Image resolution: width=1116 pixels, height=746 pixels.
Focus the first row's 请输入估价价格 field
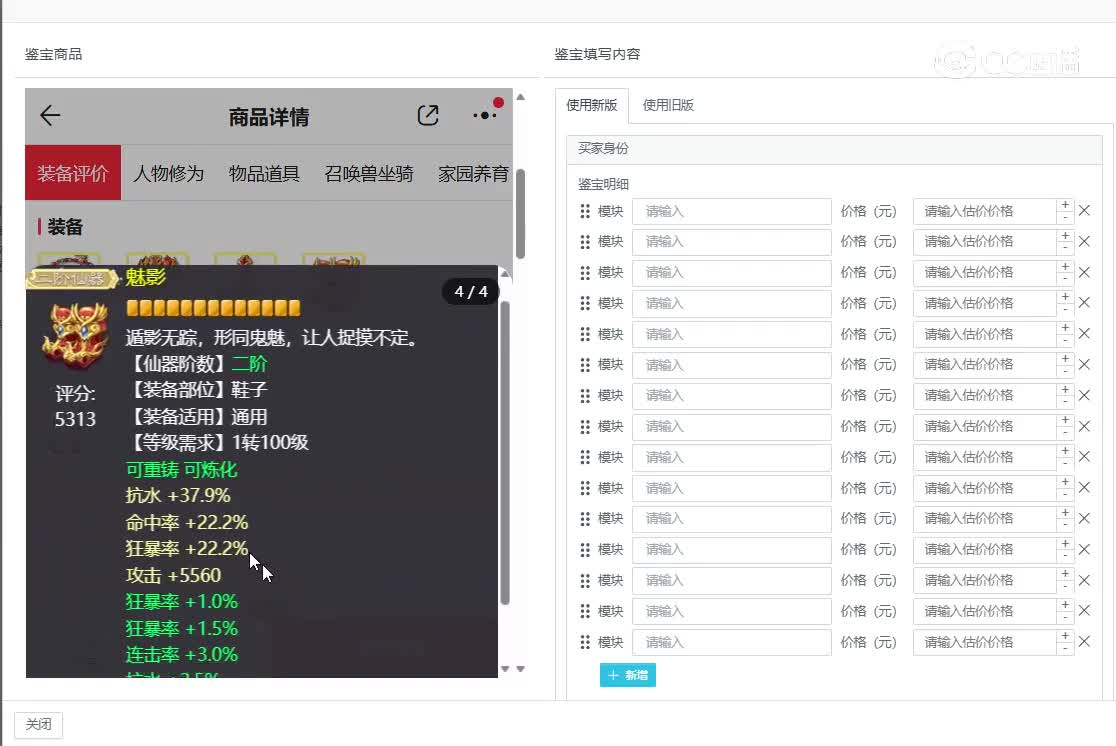click(985, 211)
